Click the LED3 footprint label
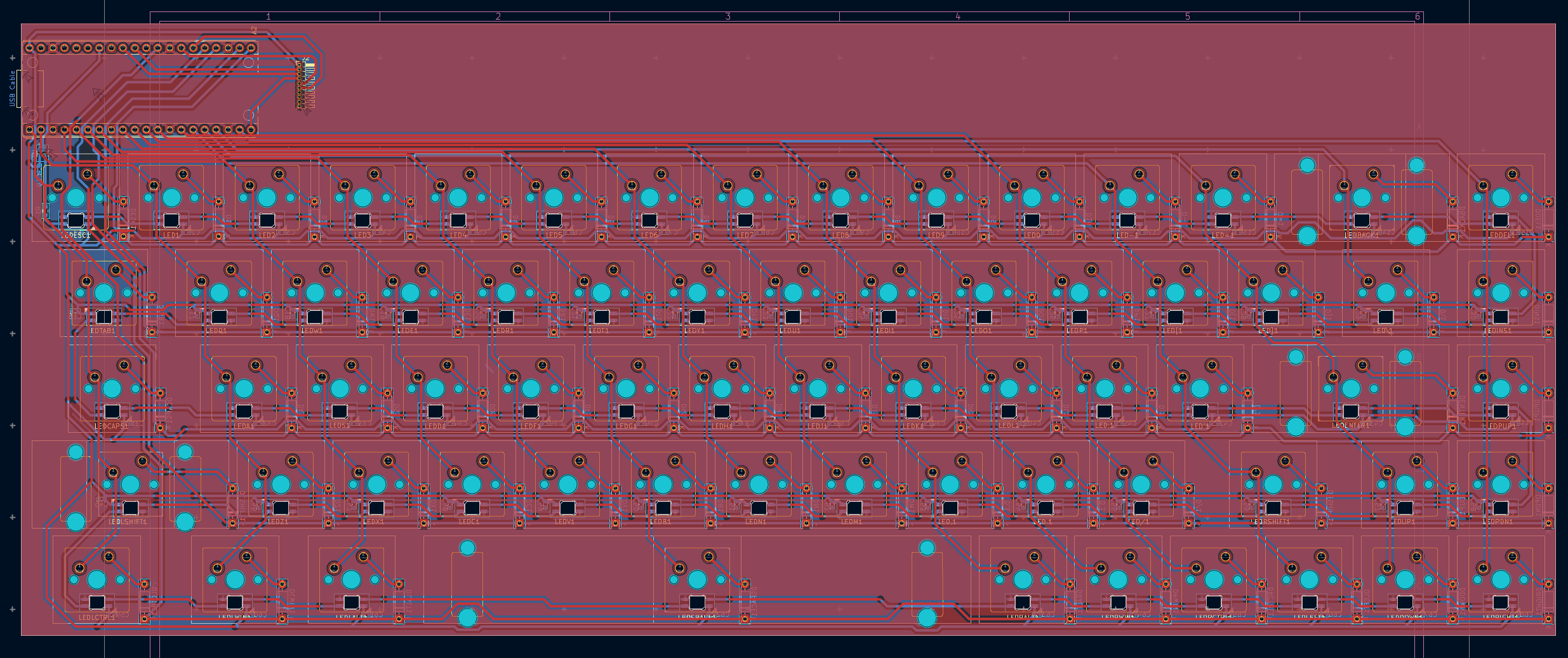 tap(362, 235)
